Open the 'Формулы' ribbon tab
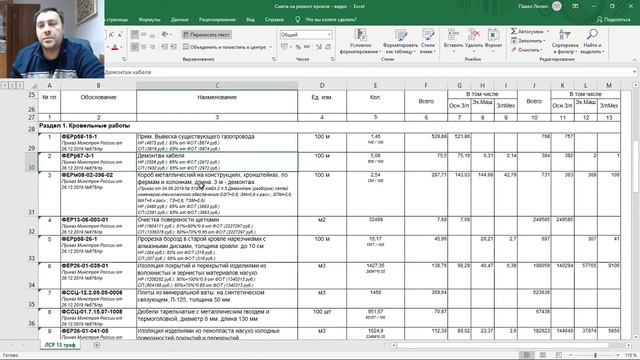The width and height of the screenshot is (640, 360). (x=149, y=20)
